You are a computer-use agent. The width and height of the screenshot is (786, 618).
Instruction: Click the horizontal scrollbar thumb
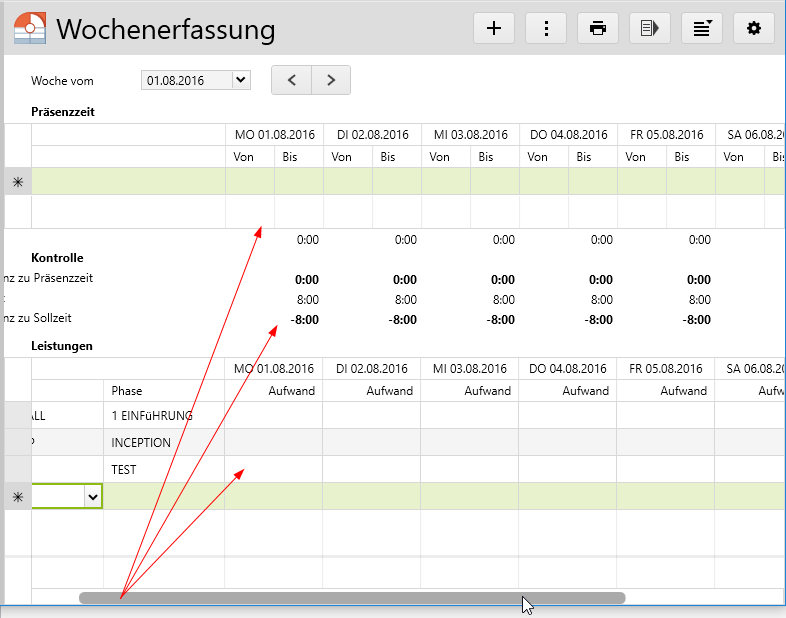tap(352, 598)
